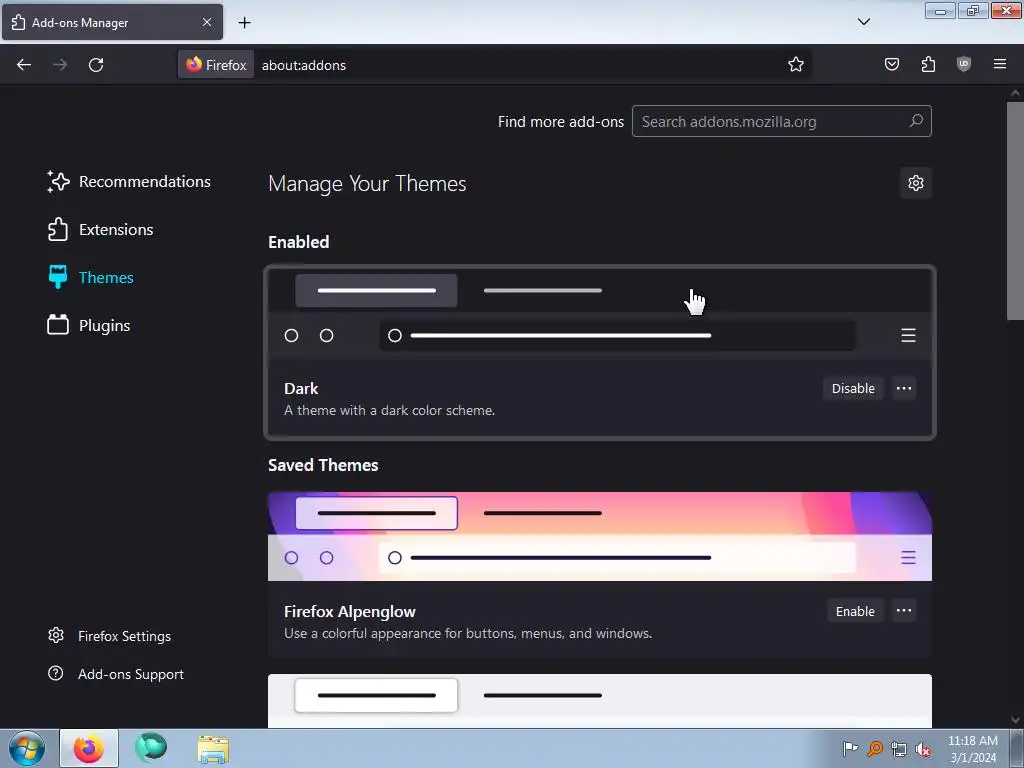Click the Firefox Alpenglow preview image
Image resolution: width=1024 pixels, height=768 pixels.
tap(600, 536)
